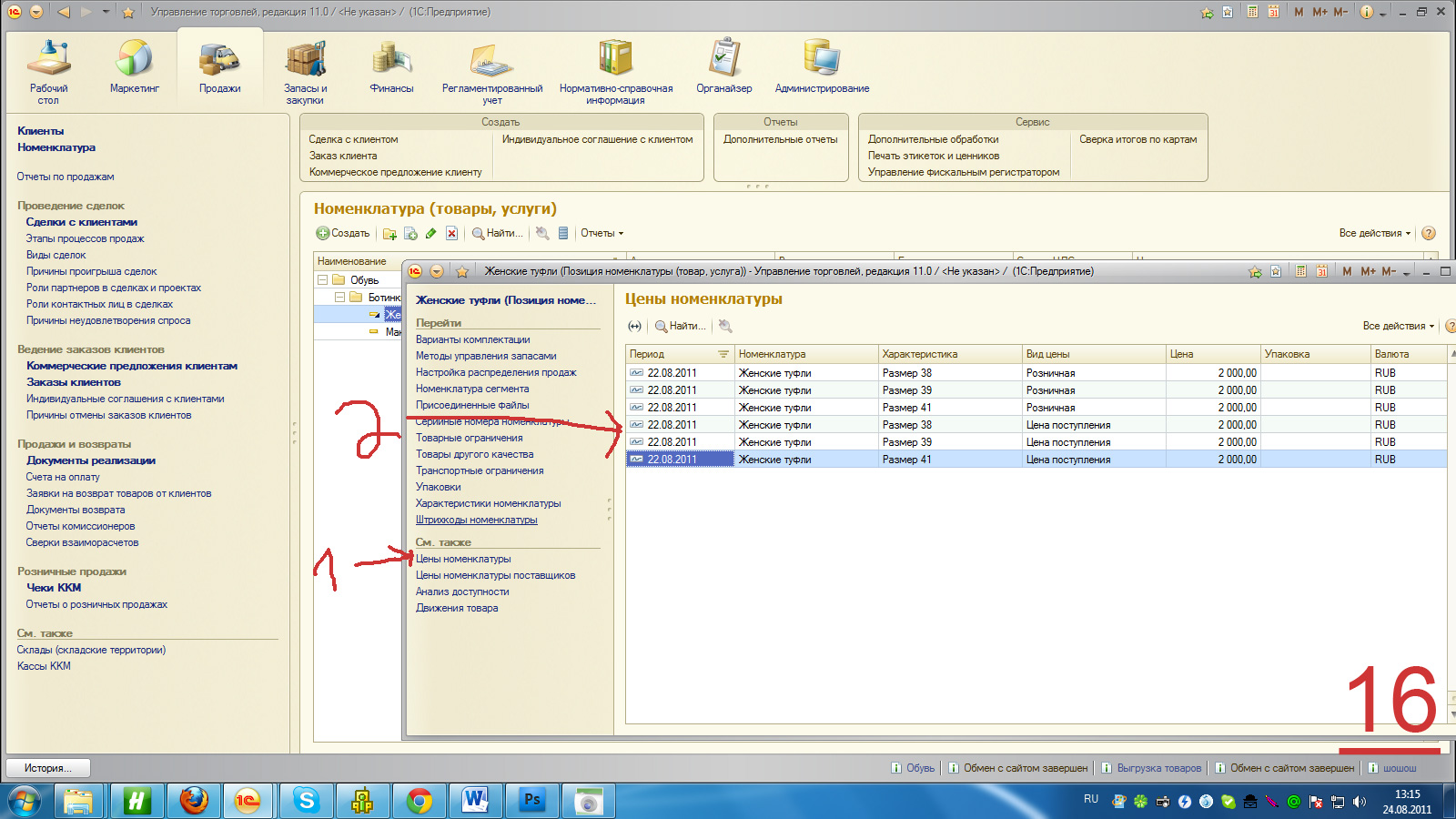Click favorites star in Женские туфли window title bar
This screenshot has height=819, width=1456.
coord(462,271)
